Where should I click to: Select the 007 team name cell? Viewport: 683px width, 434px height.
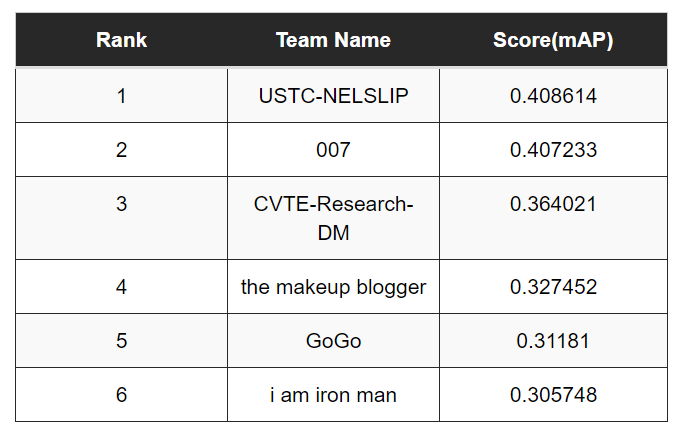click(333, 150)
